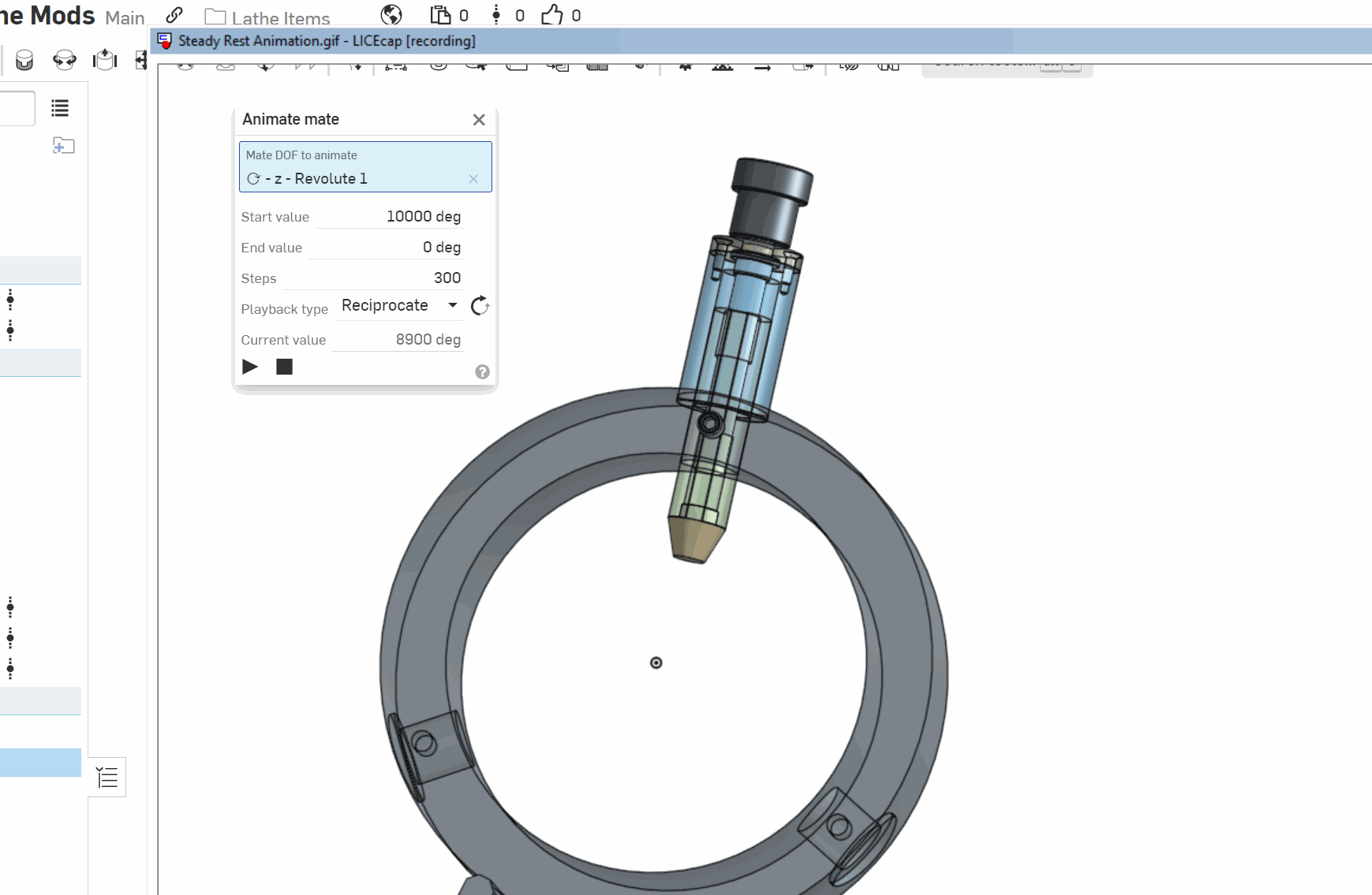Select the tan cone tip of the pin
The image size is (1372, 895).
pos(697,540)
